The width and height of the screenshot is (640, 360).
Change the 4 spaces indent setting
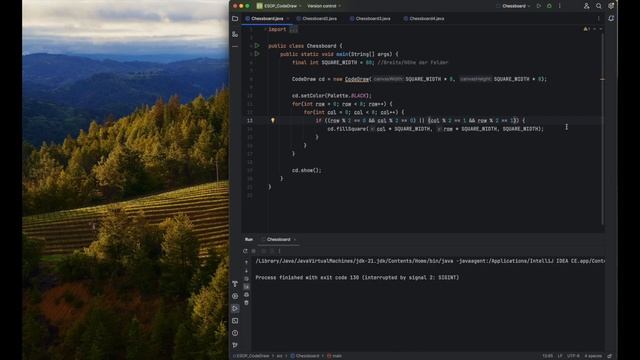(x=593, y=356)
